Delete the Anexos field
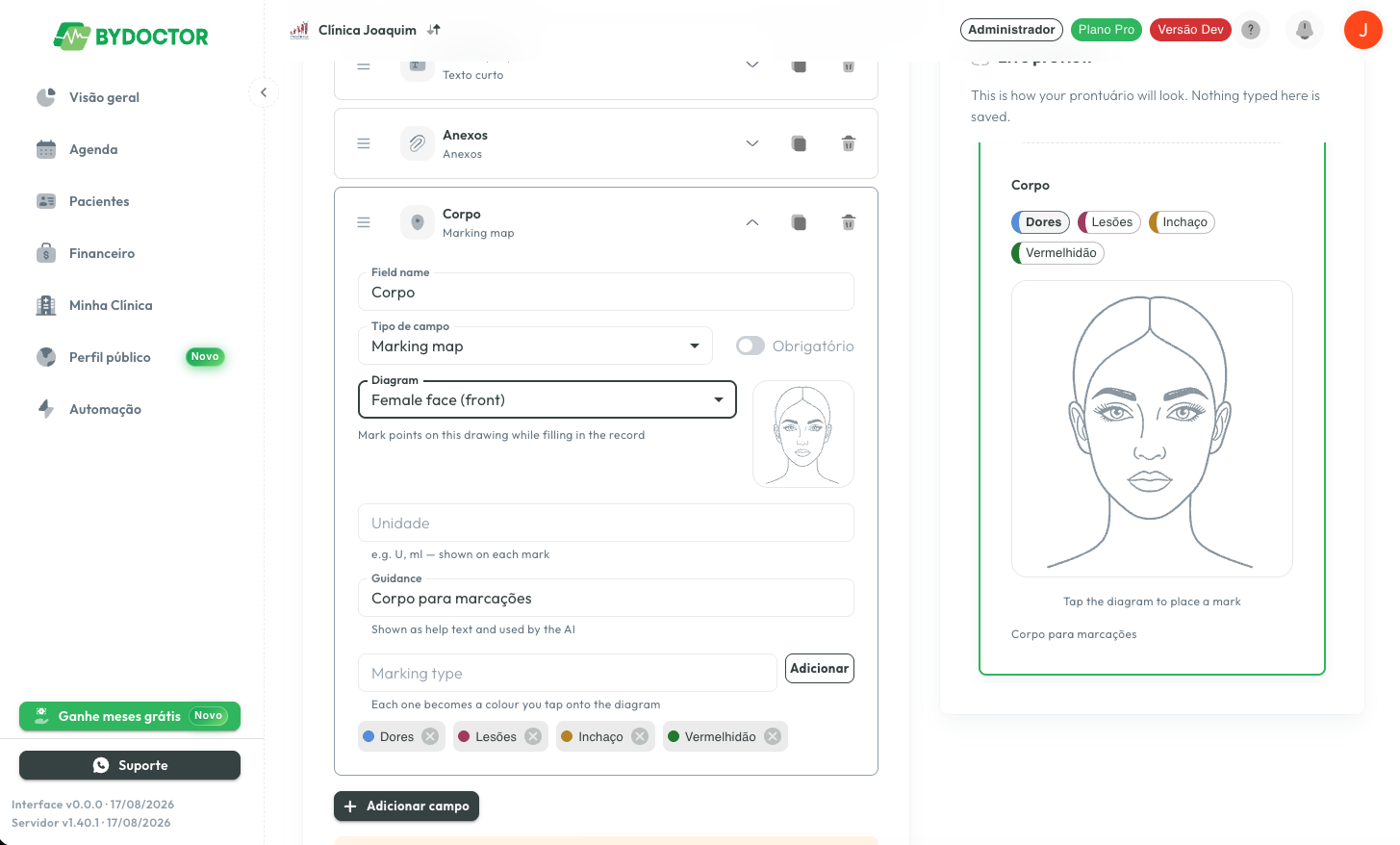The image size is (1400, 845). [849, 143]
